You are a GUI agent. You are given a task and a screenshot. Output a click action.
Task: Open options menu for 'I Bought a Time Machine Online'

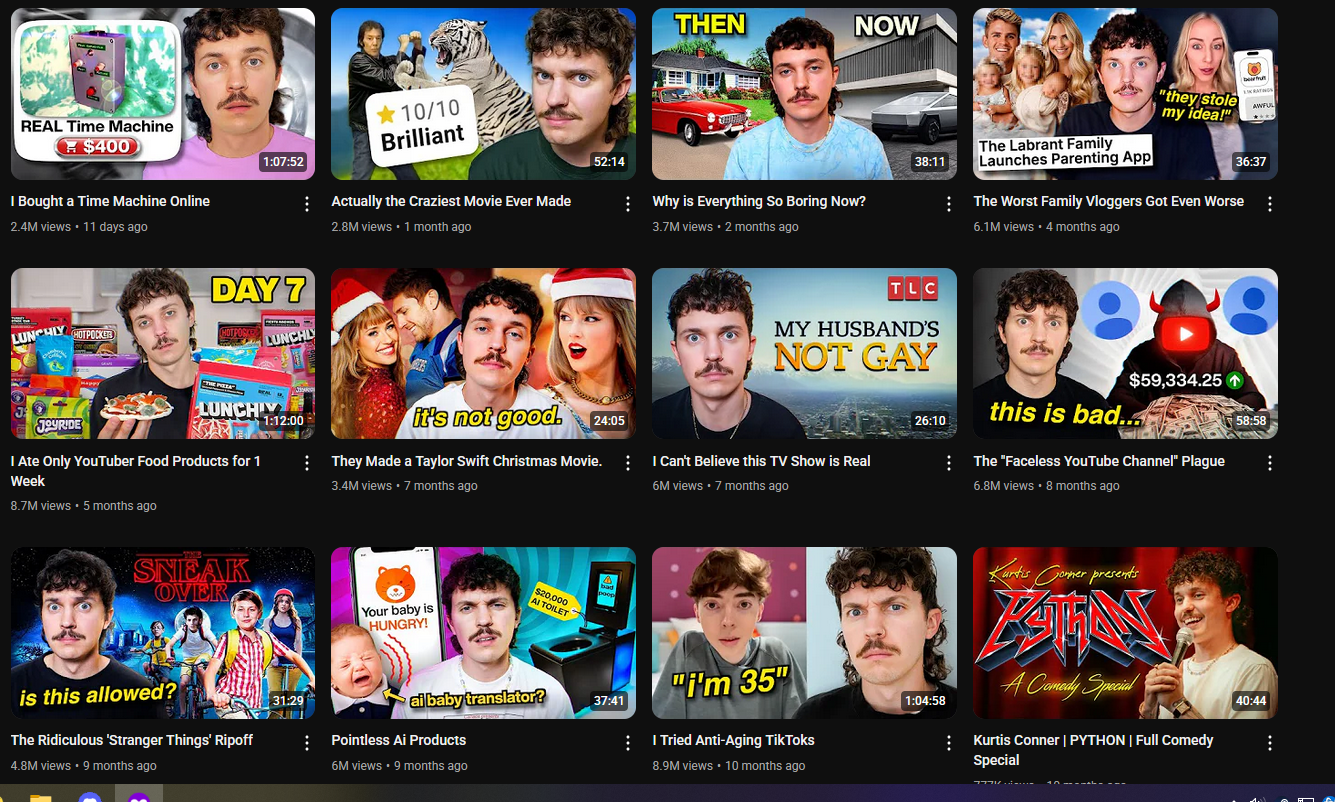[307, 204]
